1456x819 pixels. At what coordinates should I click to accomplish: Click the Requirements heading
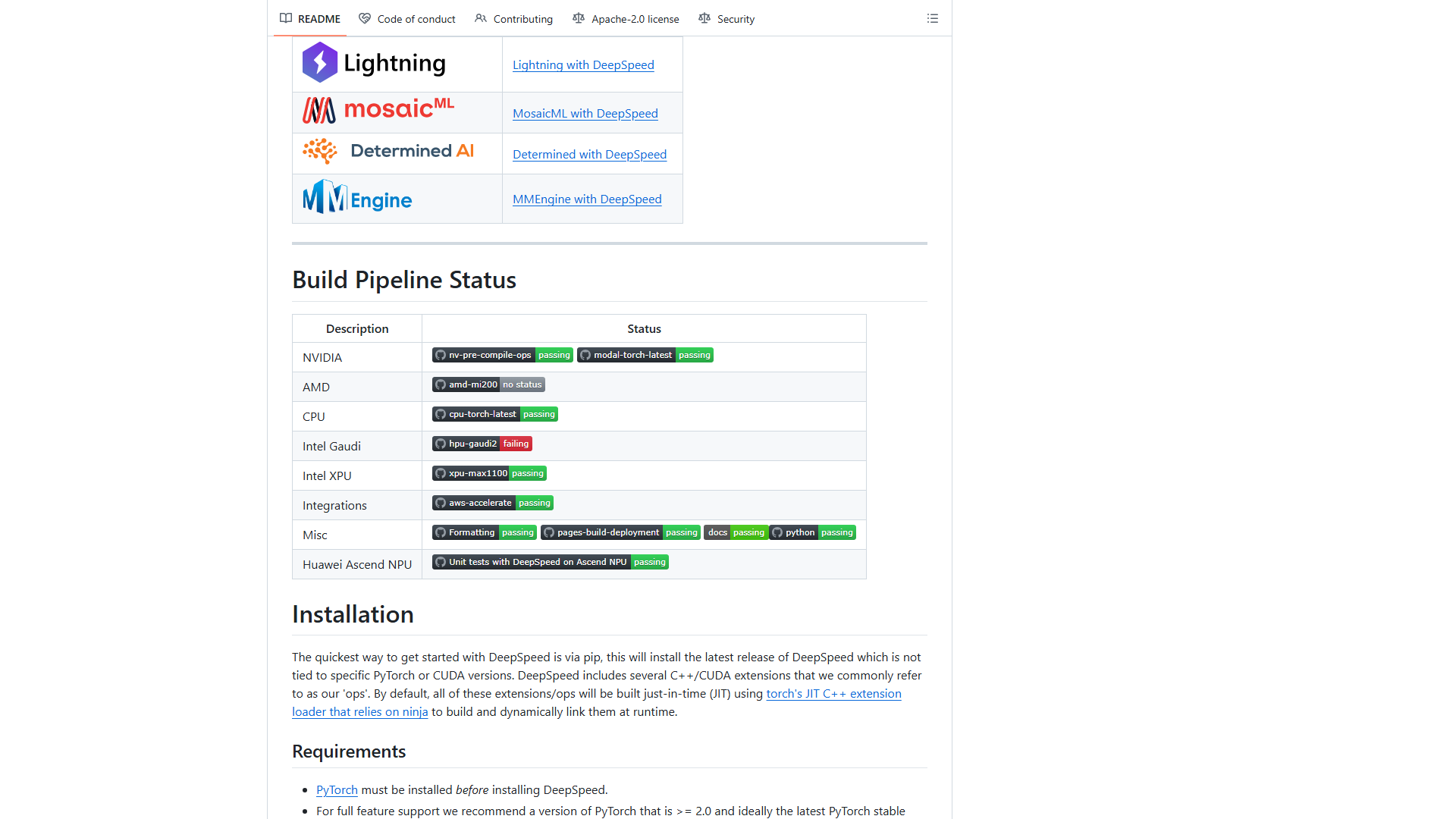349,752
